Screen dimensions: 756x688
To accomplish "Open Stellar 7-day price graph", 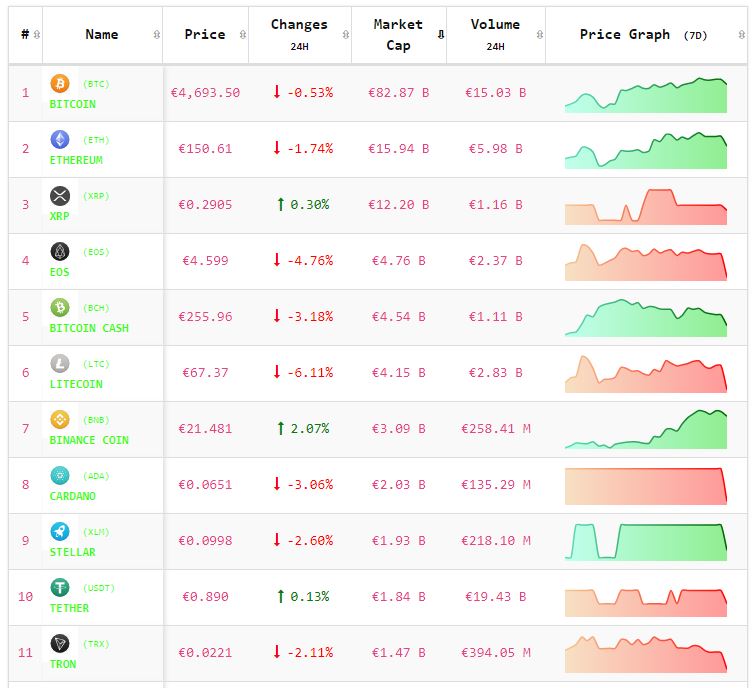I will [645, 541].
